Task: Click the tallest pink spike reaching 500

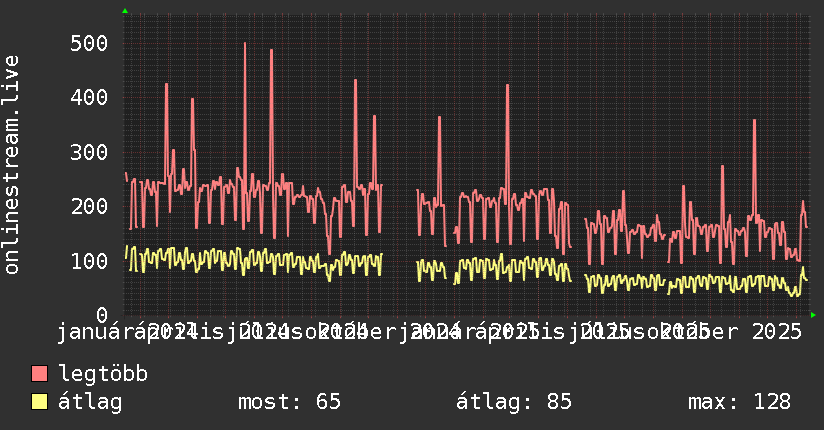Action: [245, 47]
